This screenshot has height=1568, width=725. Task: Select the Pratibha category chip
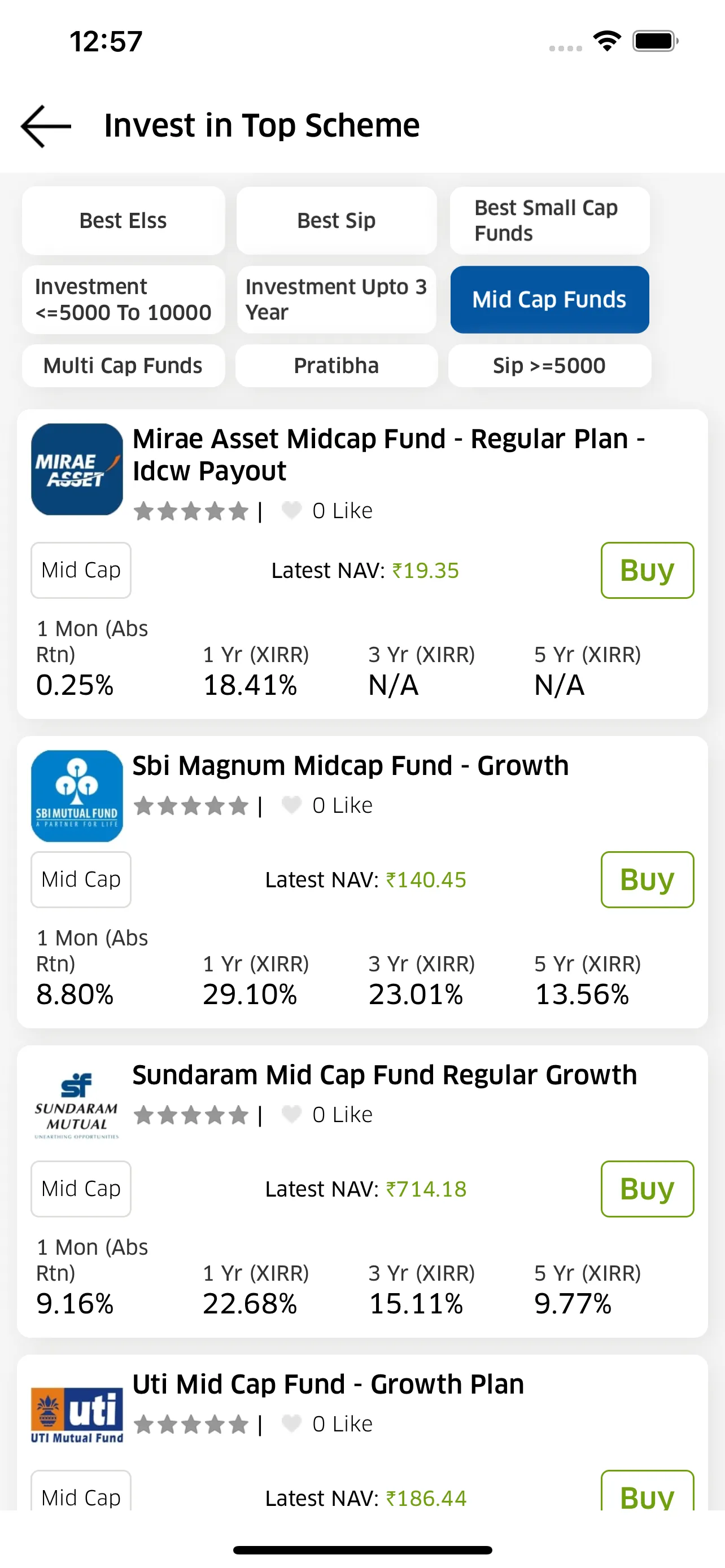coord(336,366)
